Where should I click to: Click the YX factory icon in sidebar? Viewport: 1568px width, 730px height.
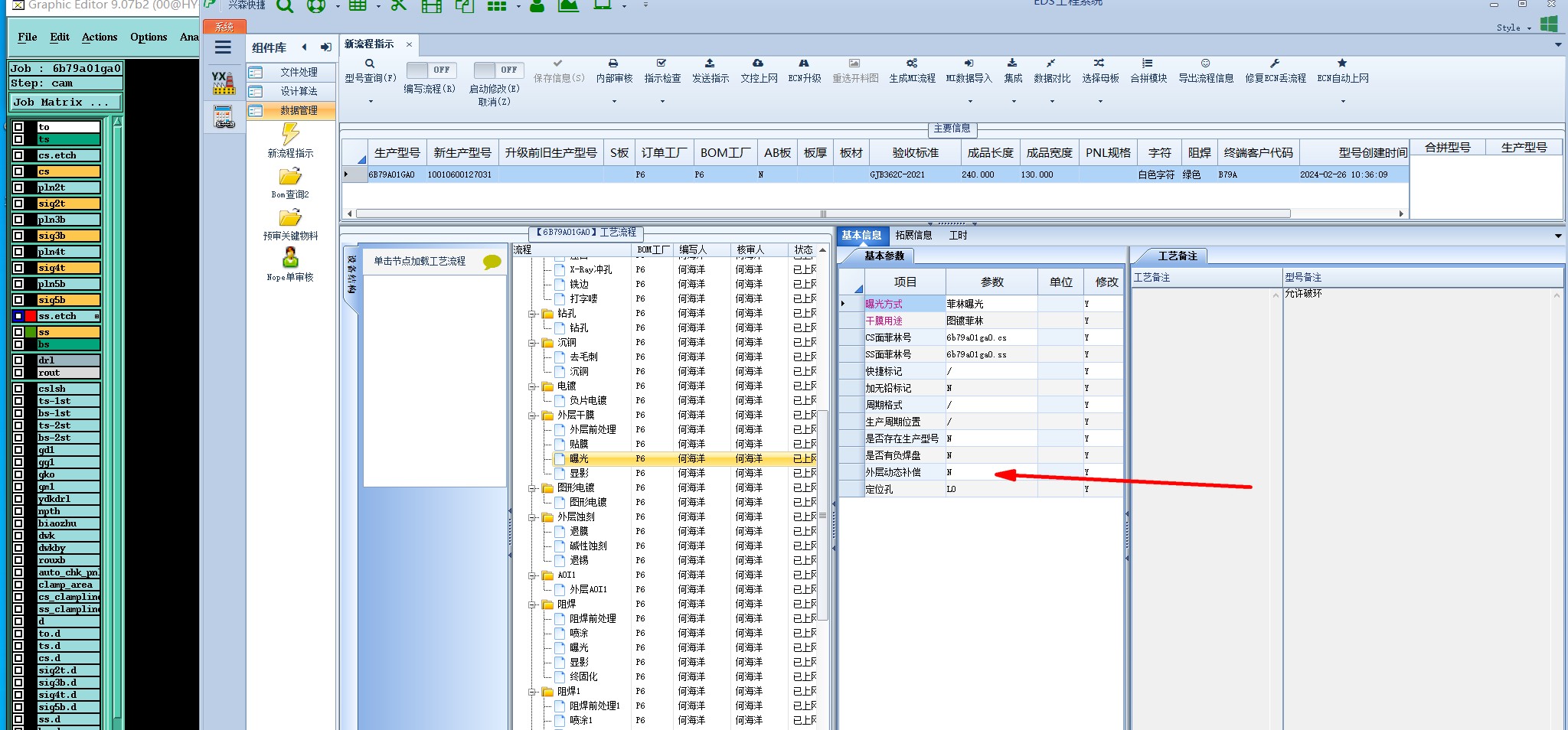click(223, 83)
